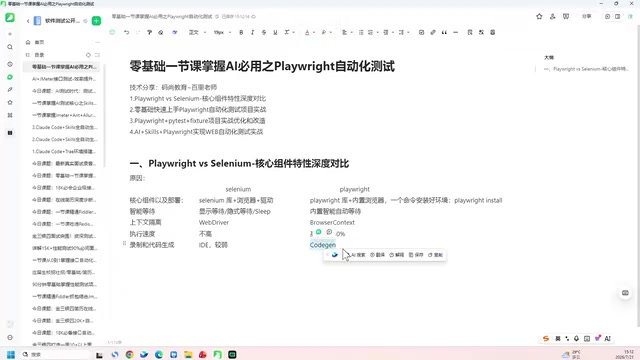Open the text alignment dropdown
The height and width of the screenshot is (360, 640).
347,32
